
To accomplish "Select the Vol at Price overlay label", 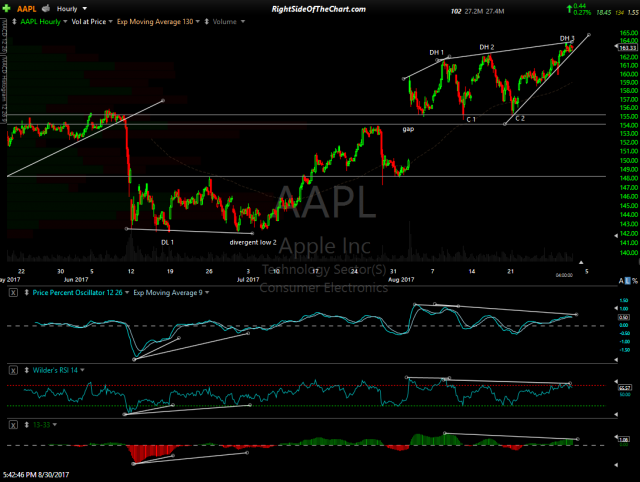I will [89, 22].
